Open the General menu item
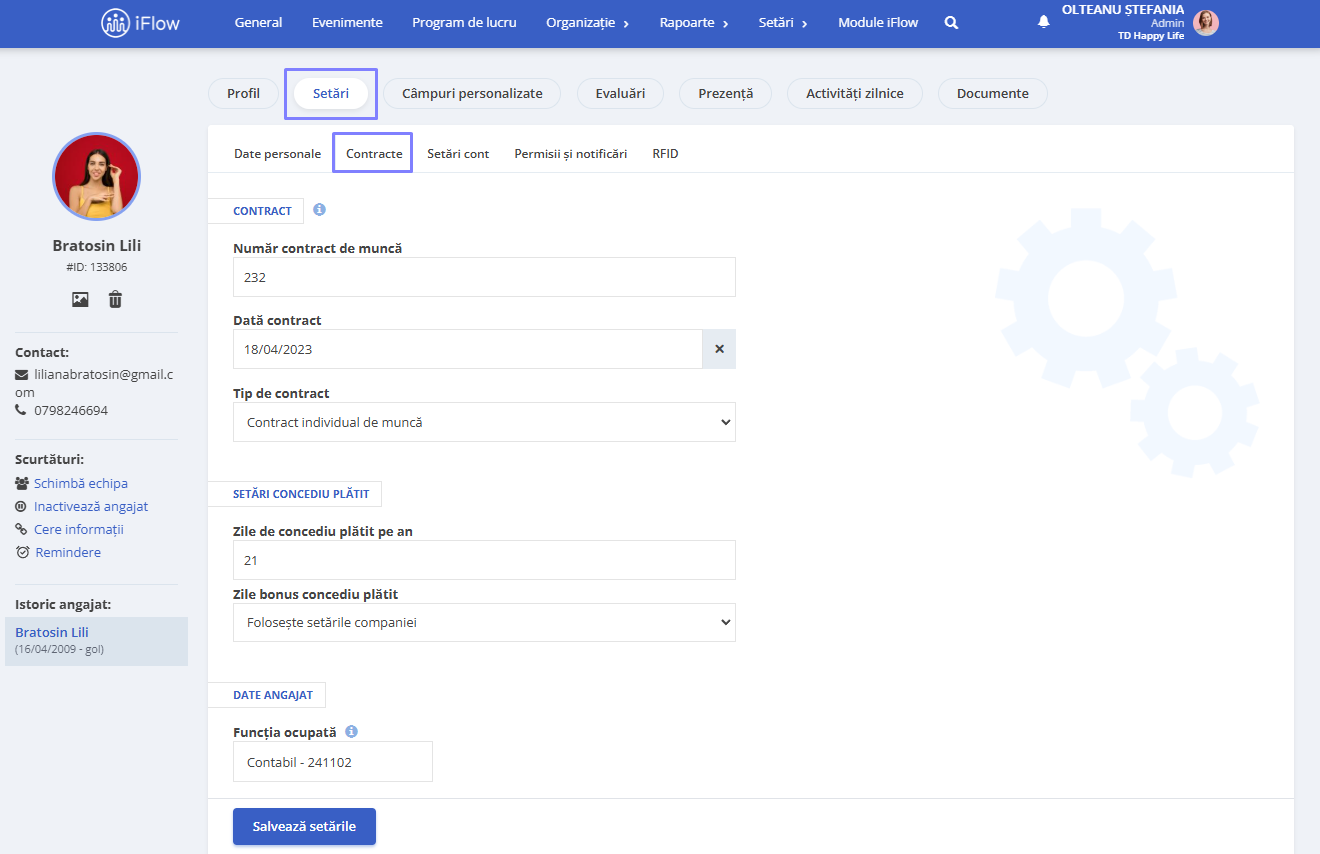The height and width of the screenshot is (854, 1320). click(258, 22)
